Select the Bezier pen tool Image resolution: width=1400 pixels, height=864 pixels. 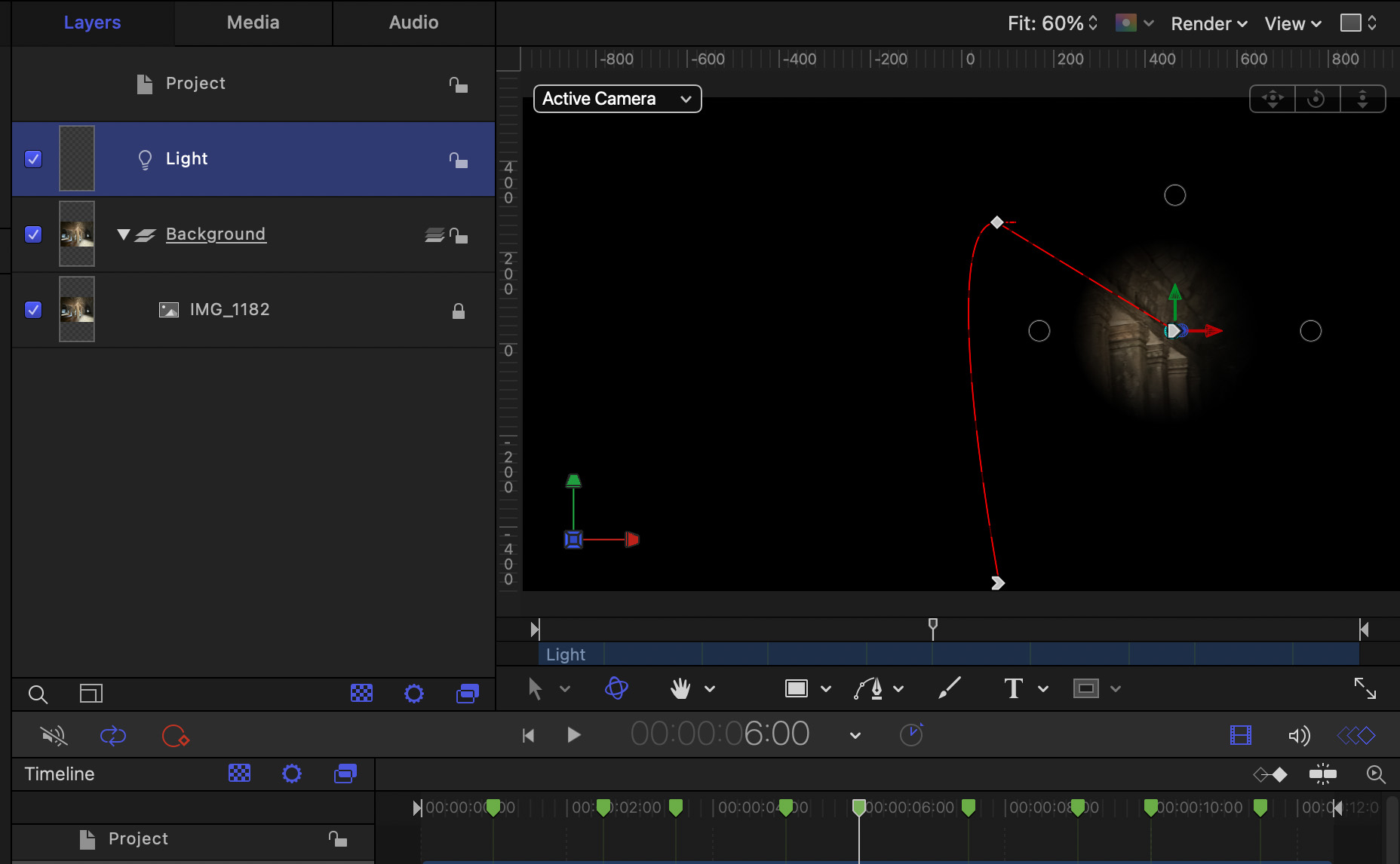pyautogui.click(x=869, y=688)
